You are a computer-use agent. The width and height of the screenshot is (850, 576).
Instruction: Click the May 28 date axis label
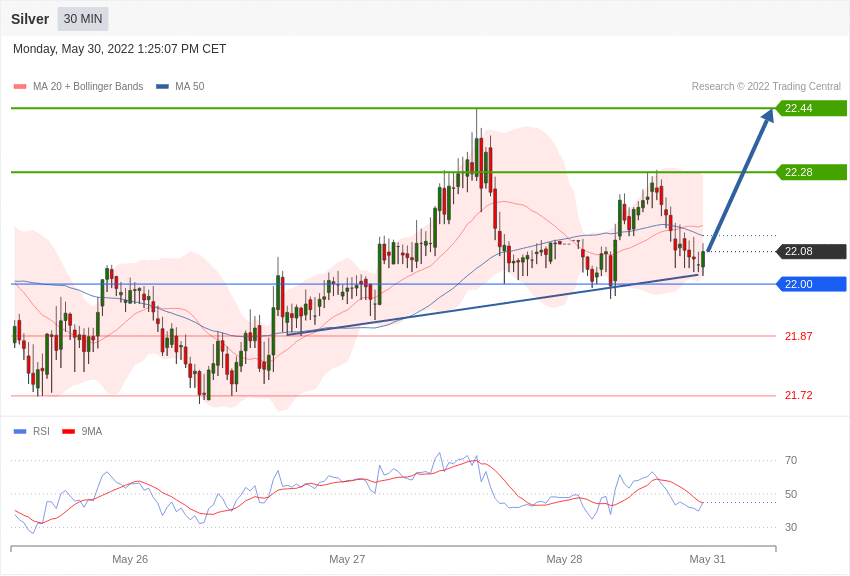click(564, 559)
